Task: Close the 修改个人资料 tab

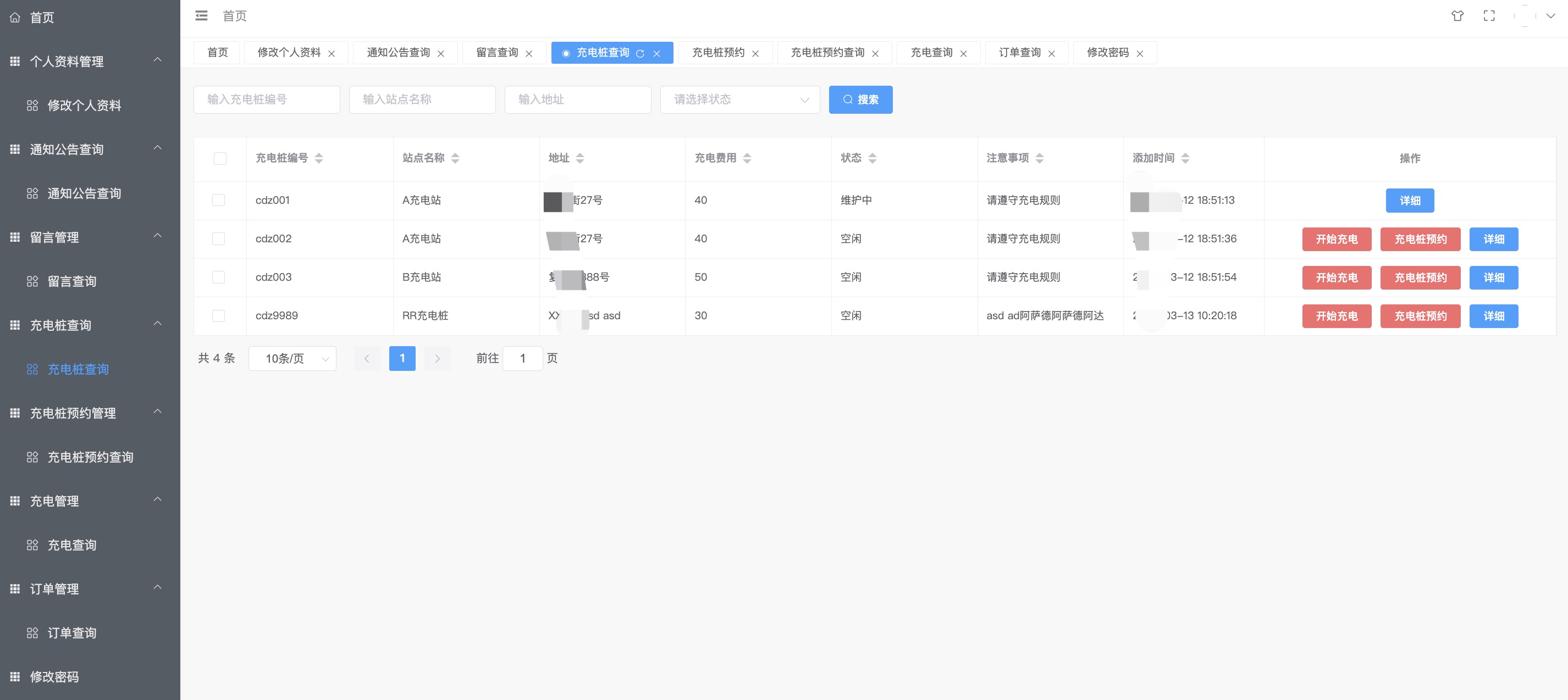Action: click(x=332, y=53)
